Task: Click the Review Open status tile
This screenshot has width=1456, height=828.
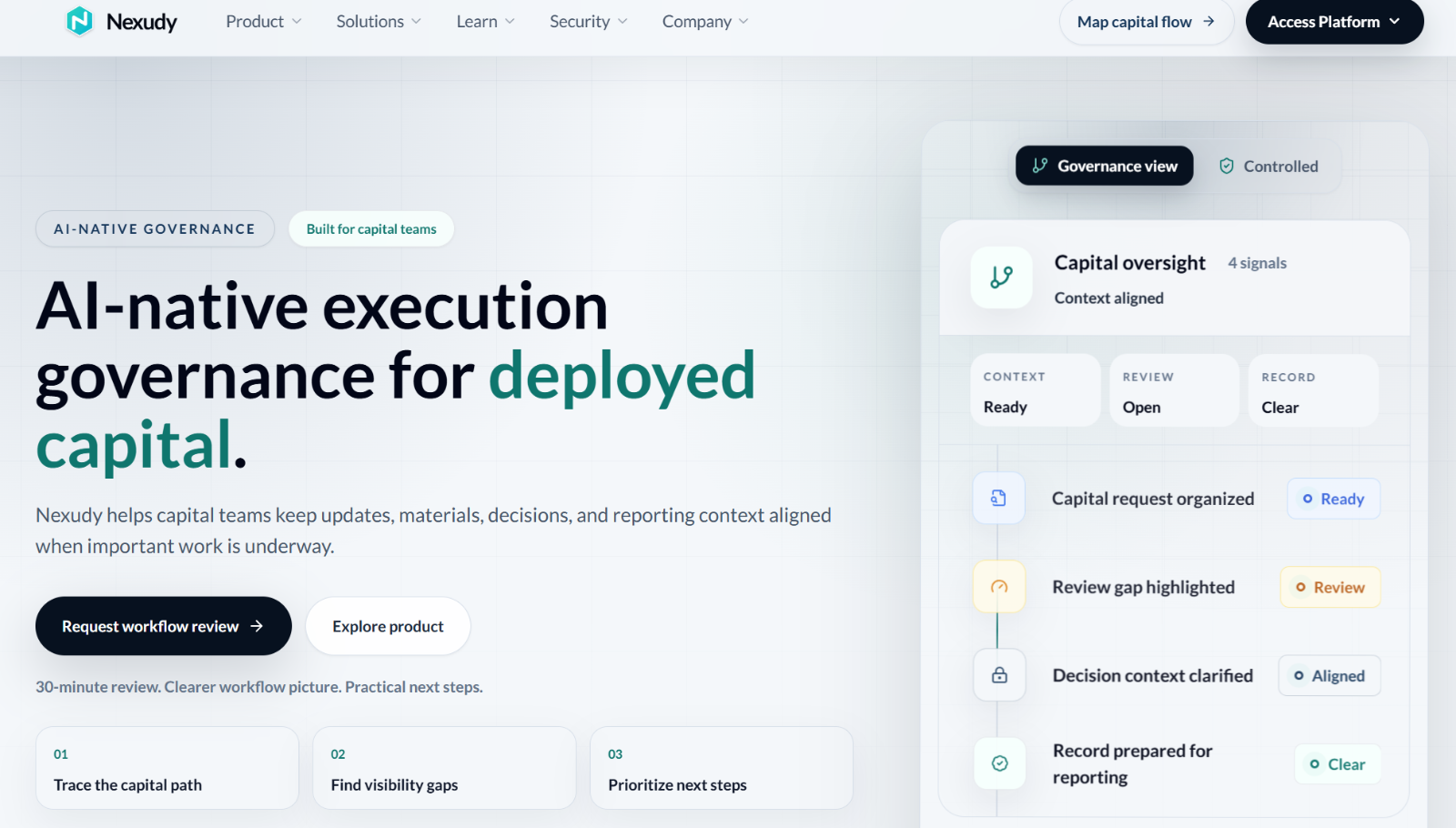Action: [1175, 390]
